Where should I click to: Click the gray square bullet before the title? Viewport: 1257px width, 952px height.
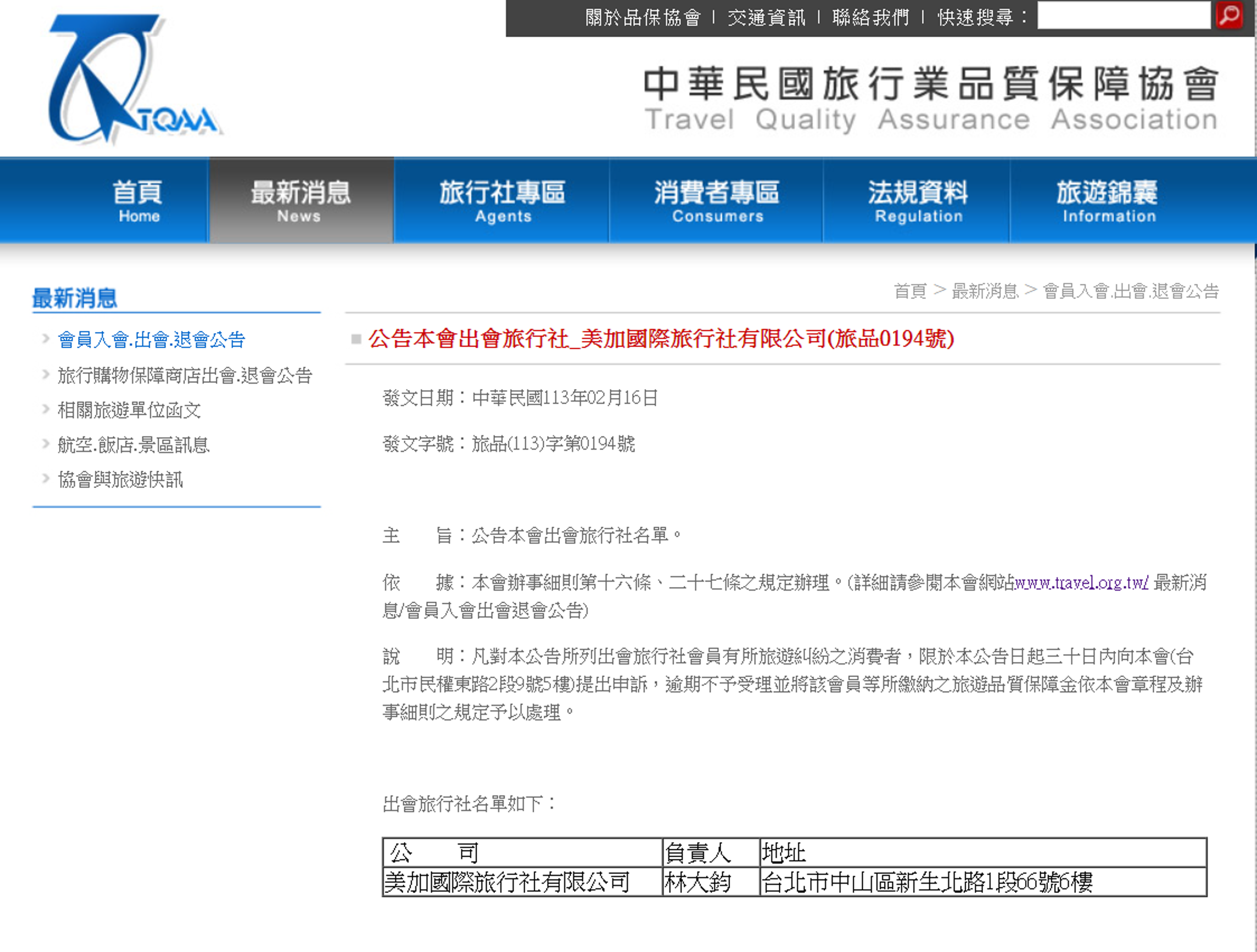pyautogui.click(x=356, y=339)
